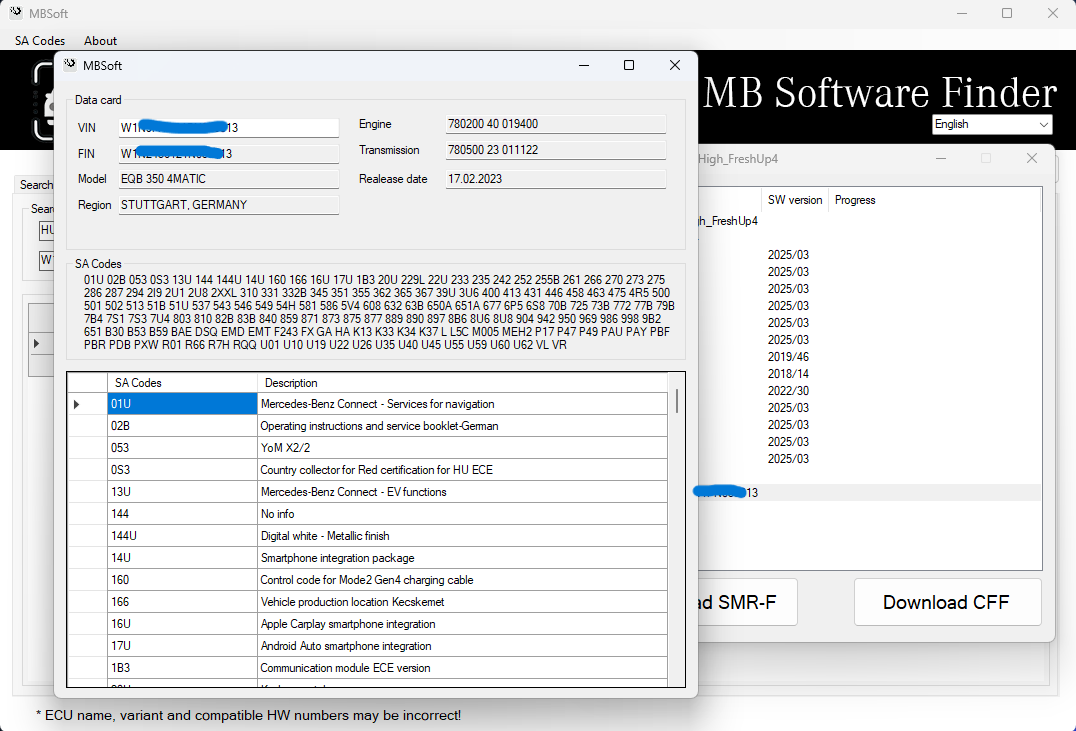Click the MBSoft icon in the main title bar
Viewport: 1076px width, 731px height.
coord(15,13)
